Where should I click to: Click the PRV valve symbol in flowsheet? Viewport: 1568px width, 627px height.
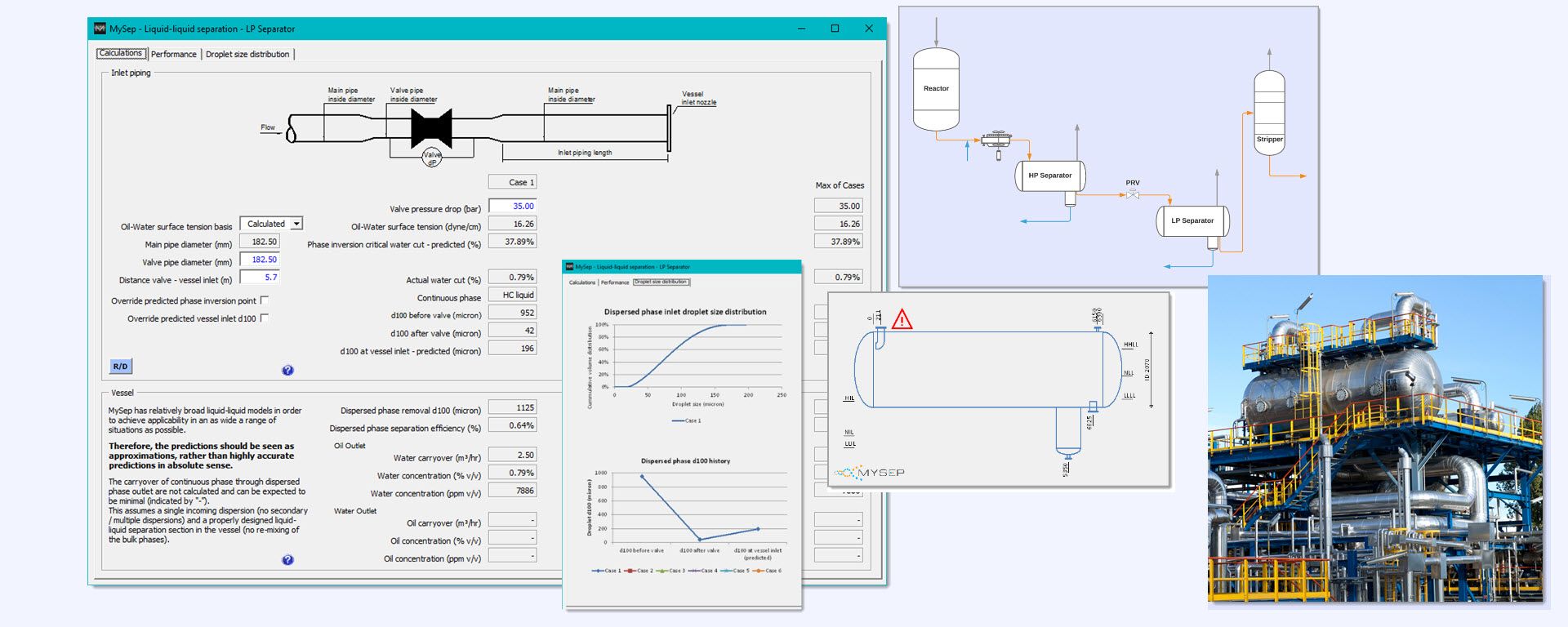point(1133,194)
